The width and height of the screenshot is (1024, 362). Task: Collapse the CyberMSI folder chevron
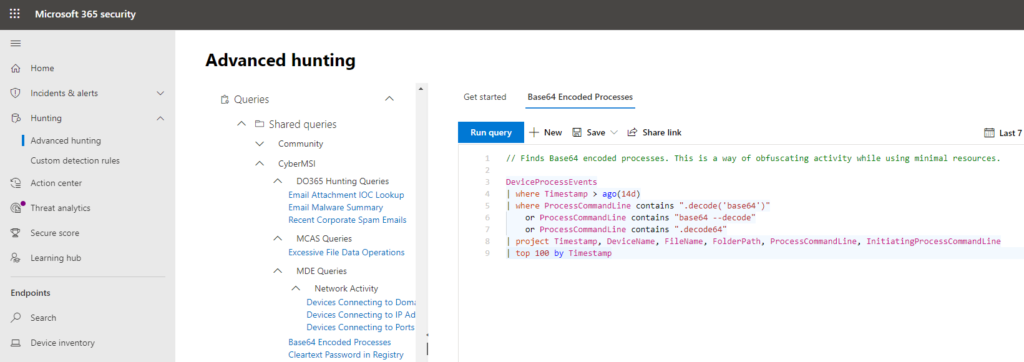click(x=259, y=163)
